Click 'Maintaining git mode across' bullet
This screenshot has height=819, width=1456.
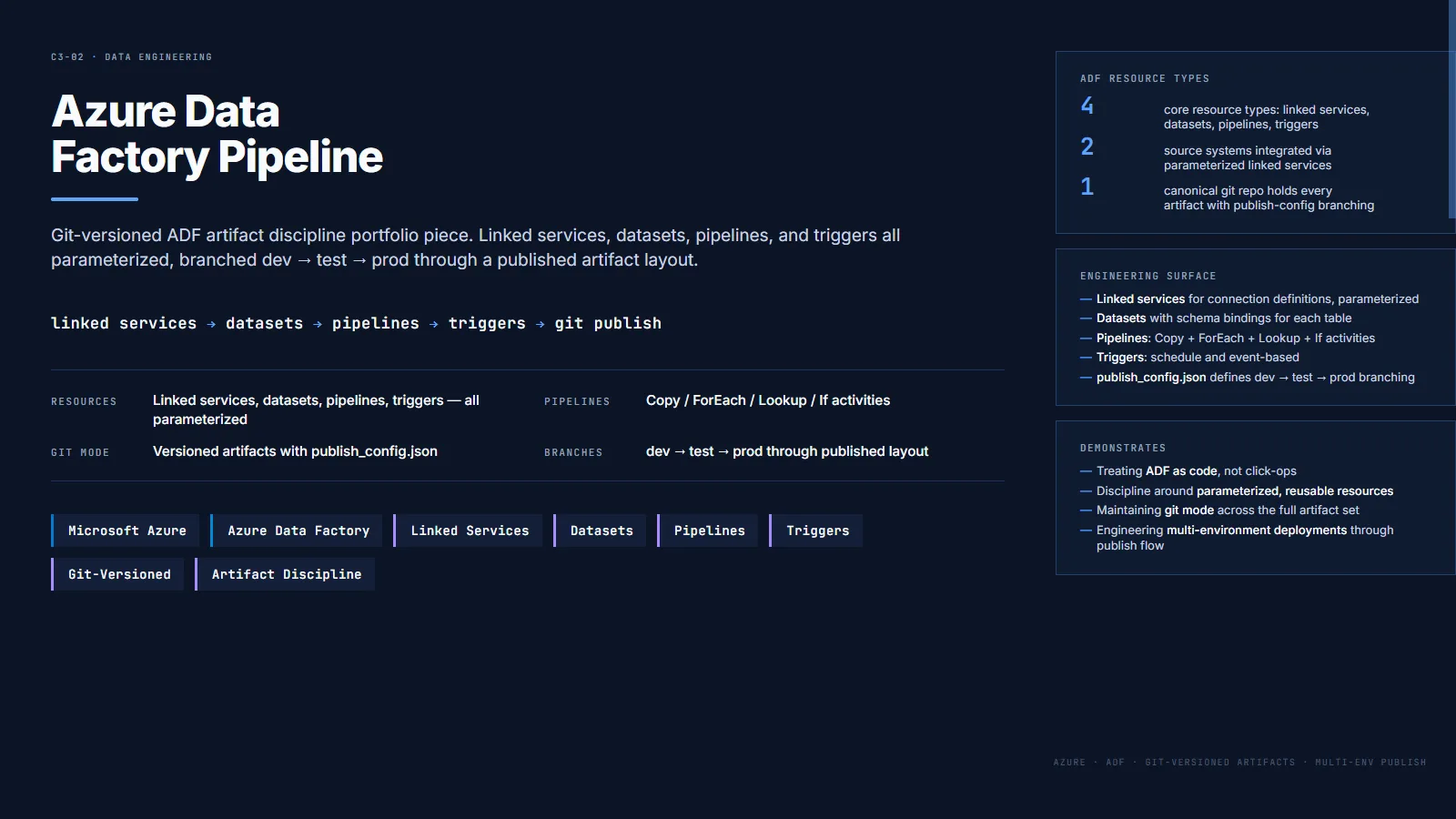(1219, 511)
